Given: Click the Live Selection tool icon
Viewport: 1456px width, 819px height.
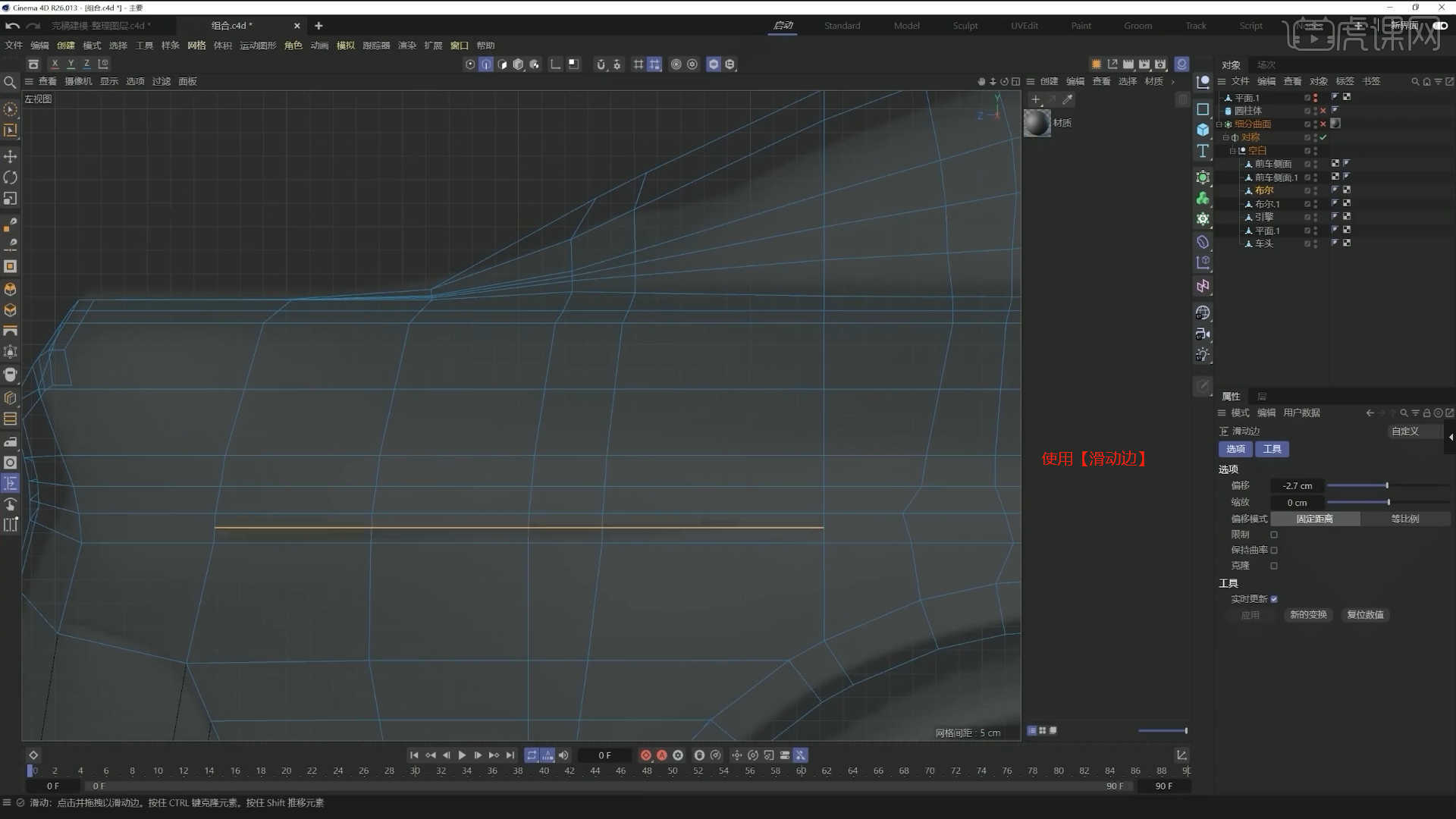Looking at the screenshot, I should (x=11, y=109).
